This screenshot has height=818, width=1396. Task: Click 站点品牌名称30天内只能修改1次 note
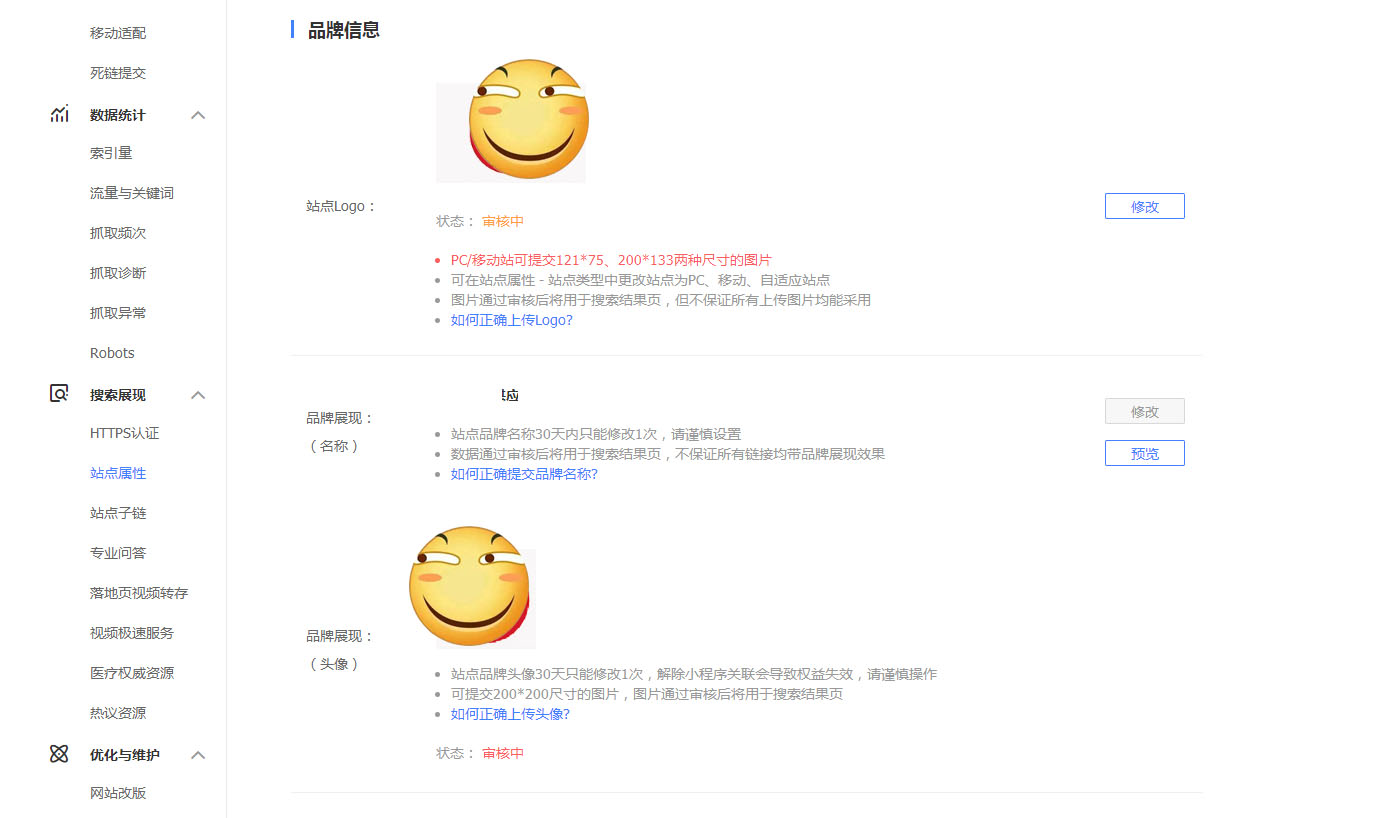(596, 434)
